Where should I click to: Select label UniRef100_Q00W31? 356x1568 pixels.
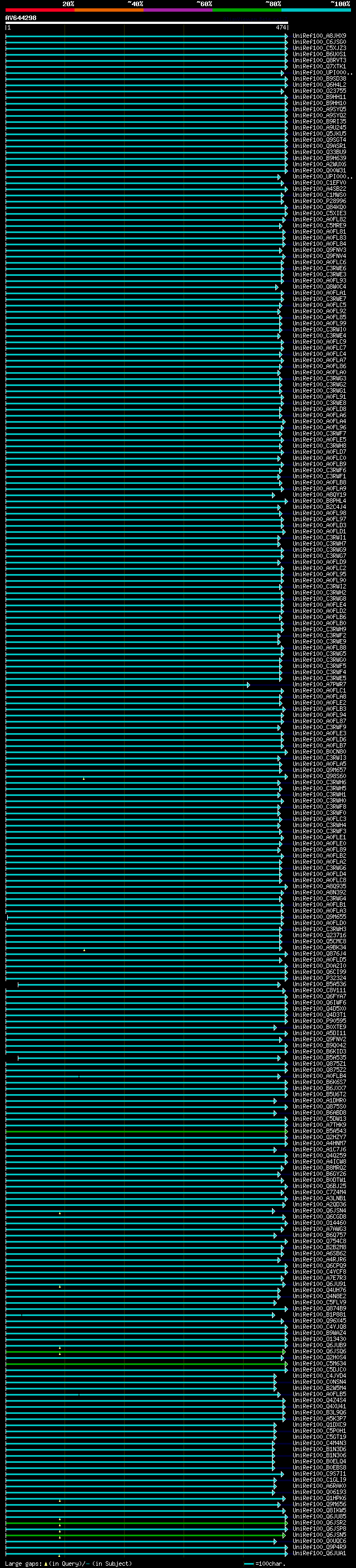tap(319, 170)
